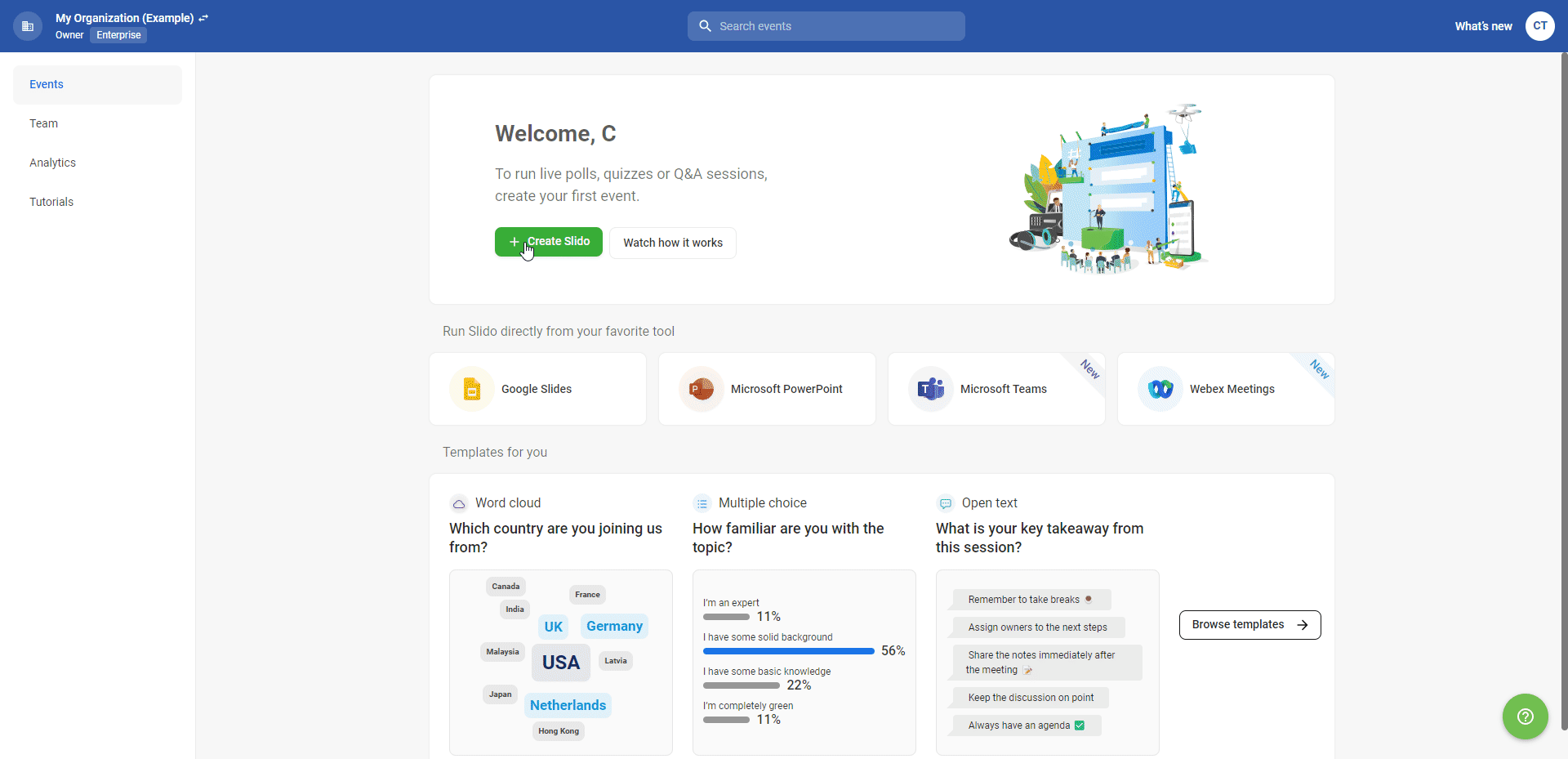
Task: Click 'Germany' in the word cloud
Action: pos(614,626)
